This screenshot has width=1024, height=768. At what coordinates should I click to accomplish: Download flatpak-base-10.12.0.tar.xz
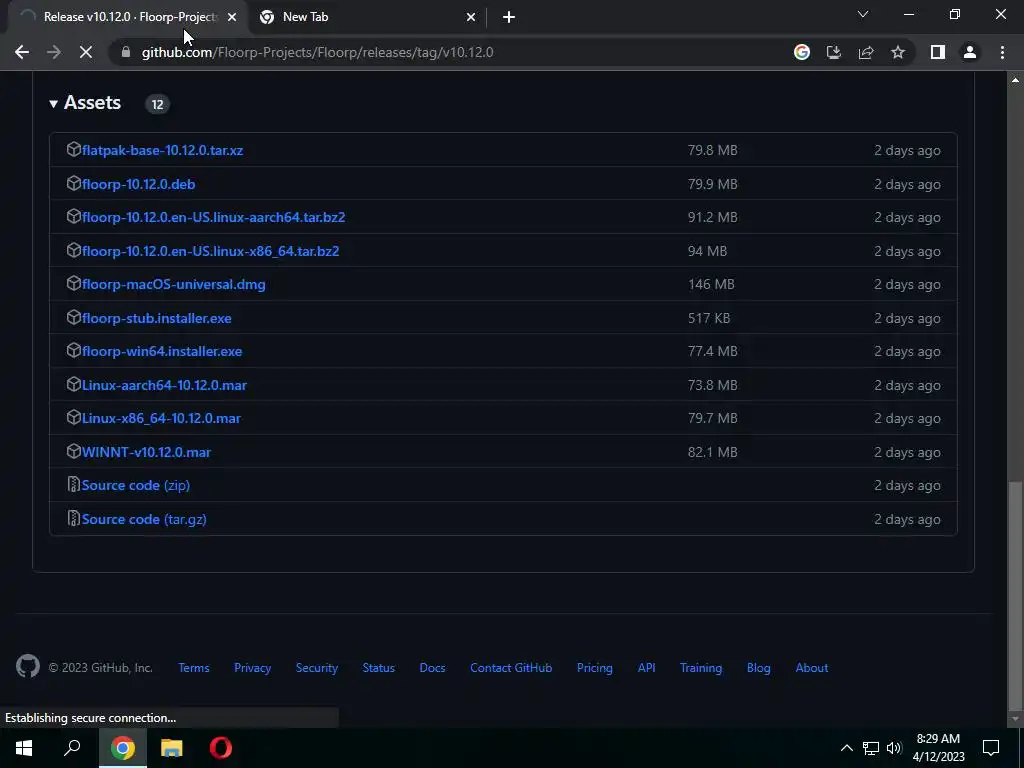[x=163, y=150]
